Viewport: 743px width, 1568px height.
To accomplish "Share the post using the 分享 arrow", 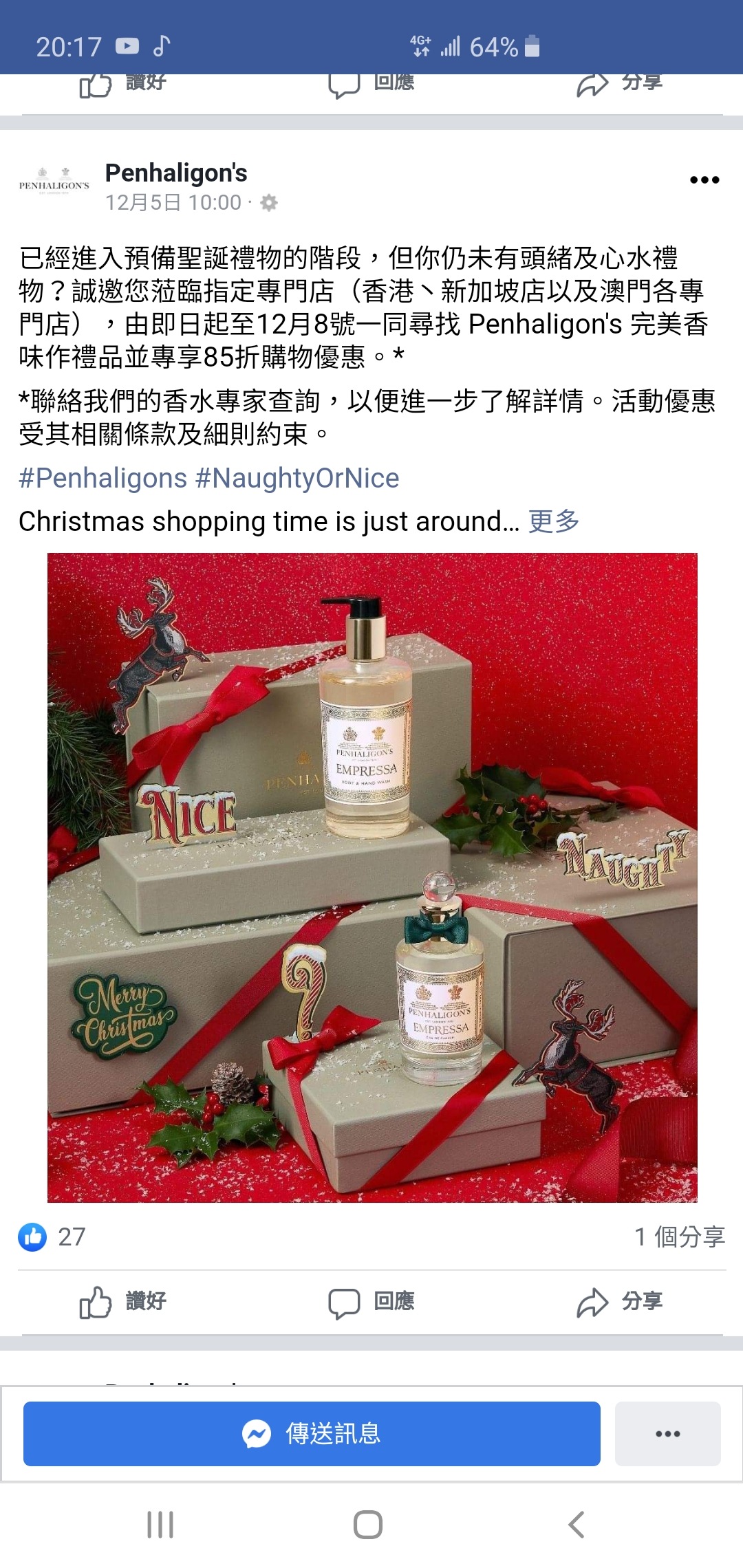I will (x=592, y=1302).
